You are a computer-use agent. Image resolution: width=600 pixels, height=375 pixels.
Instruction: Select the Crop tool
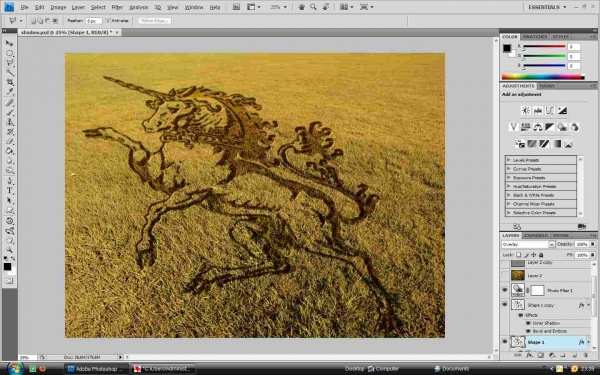10,82
